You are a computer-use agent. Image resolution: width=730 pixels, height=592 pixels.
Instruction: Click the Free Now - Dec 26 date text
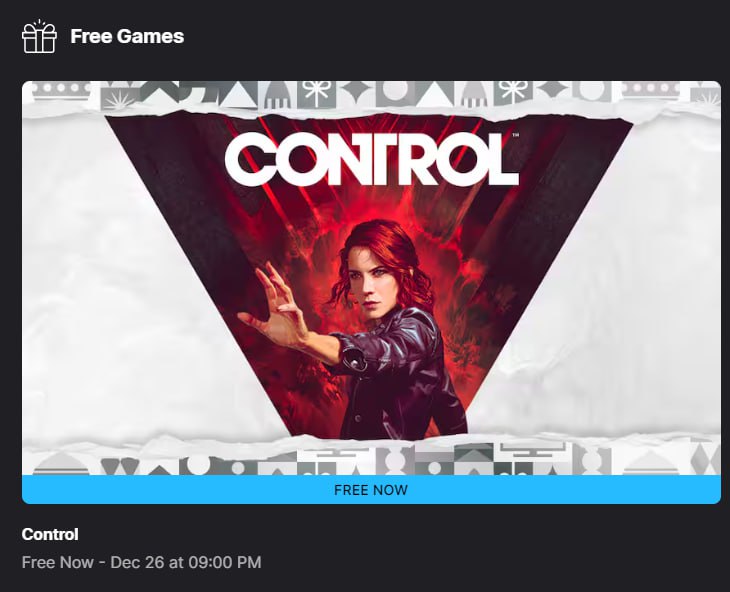point(141,562)
